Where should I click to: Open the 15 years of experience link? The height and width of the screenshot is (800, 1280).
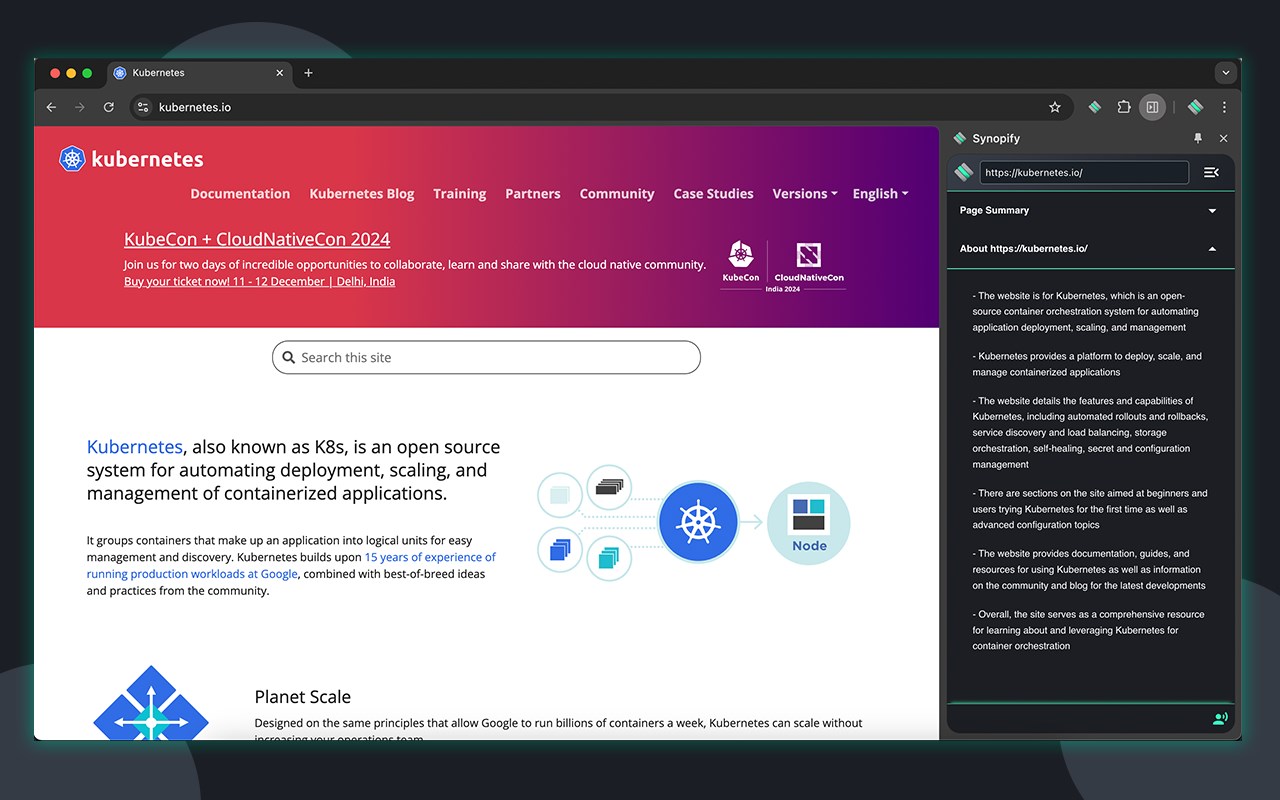click(x=292, y=565)
